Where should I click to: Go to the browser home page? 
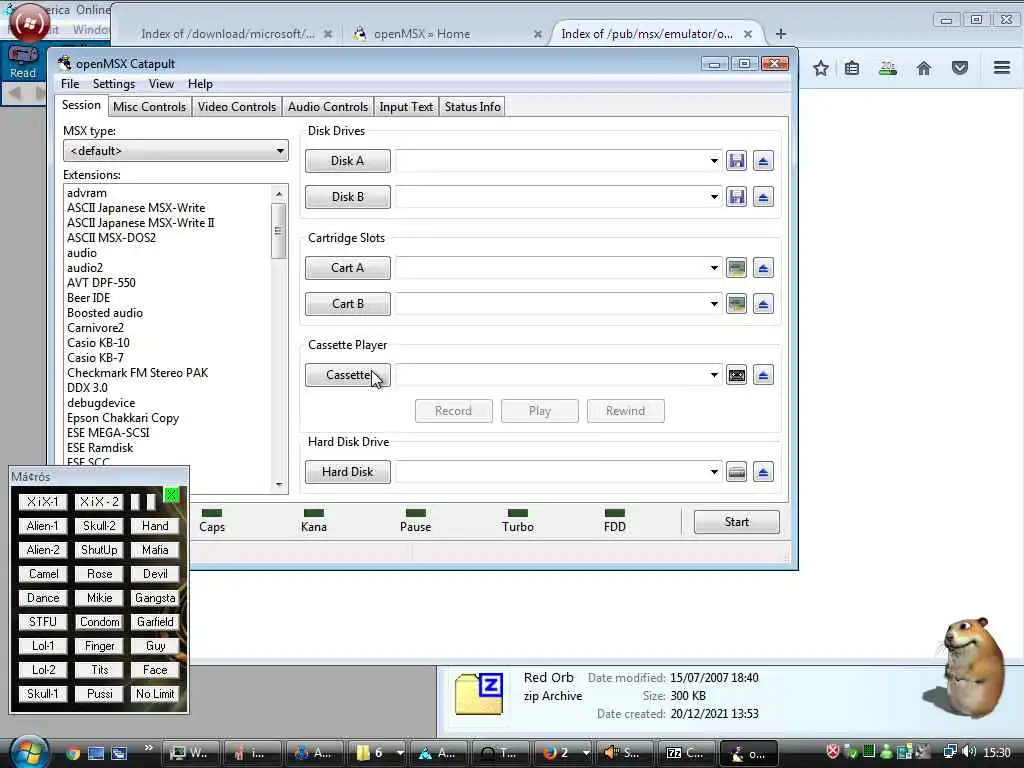click(923, 68)
